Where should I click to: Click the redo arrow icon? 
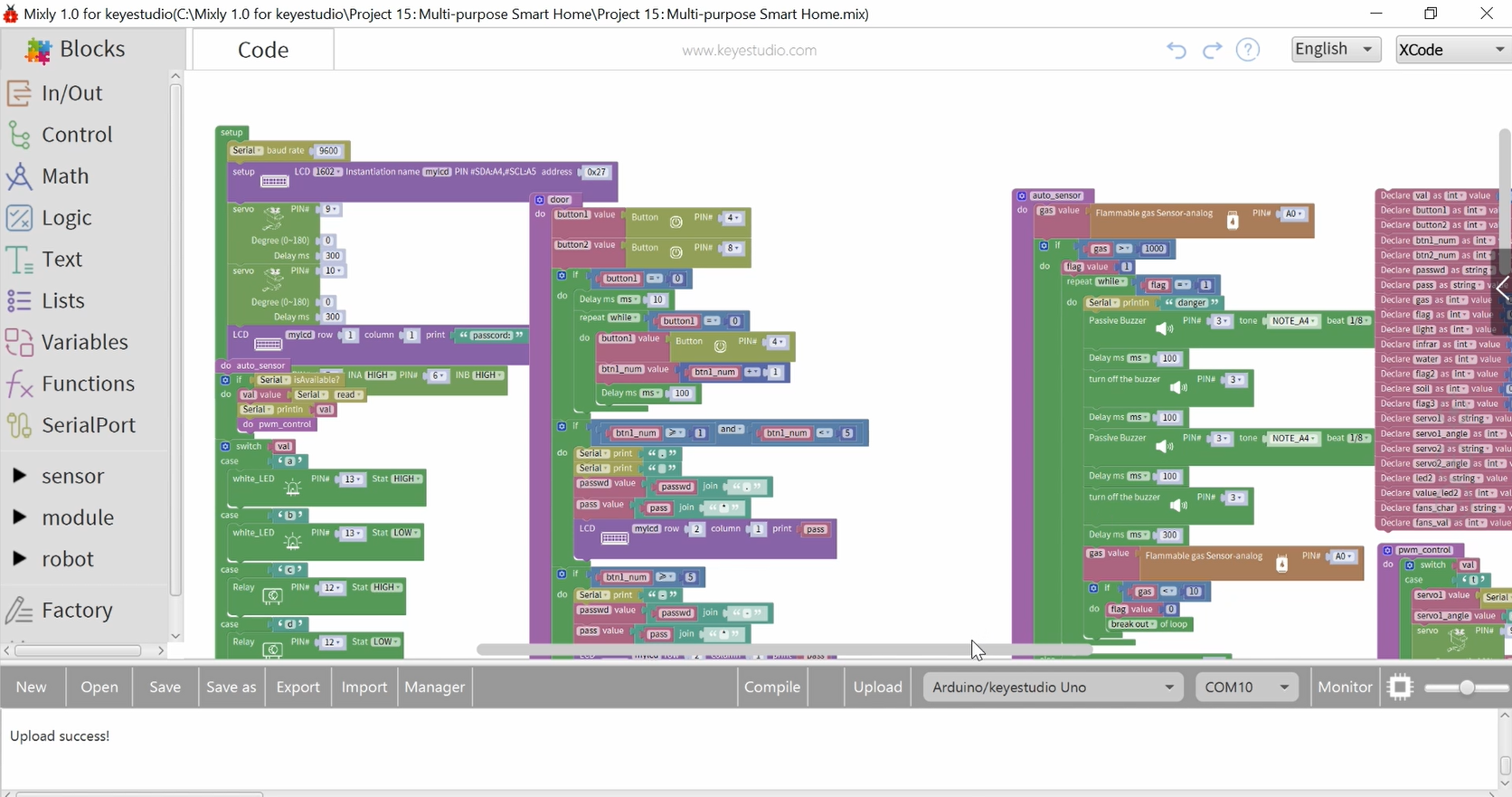click(1212, 50)
